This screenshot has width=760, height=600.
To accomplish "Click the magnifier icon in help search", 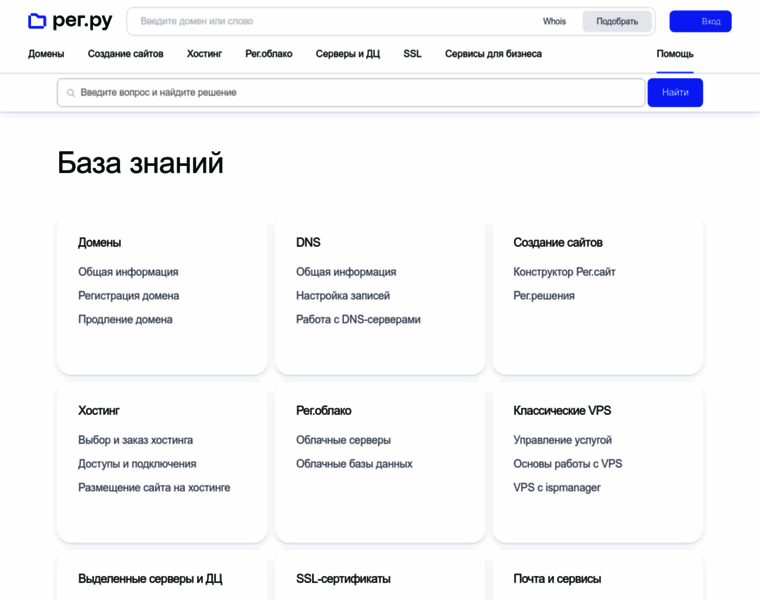I will (71, 93).
